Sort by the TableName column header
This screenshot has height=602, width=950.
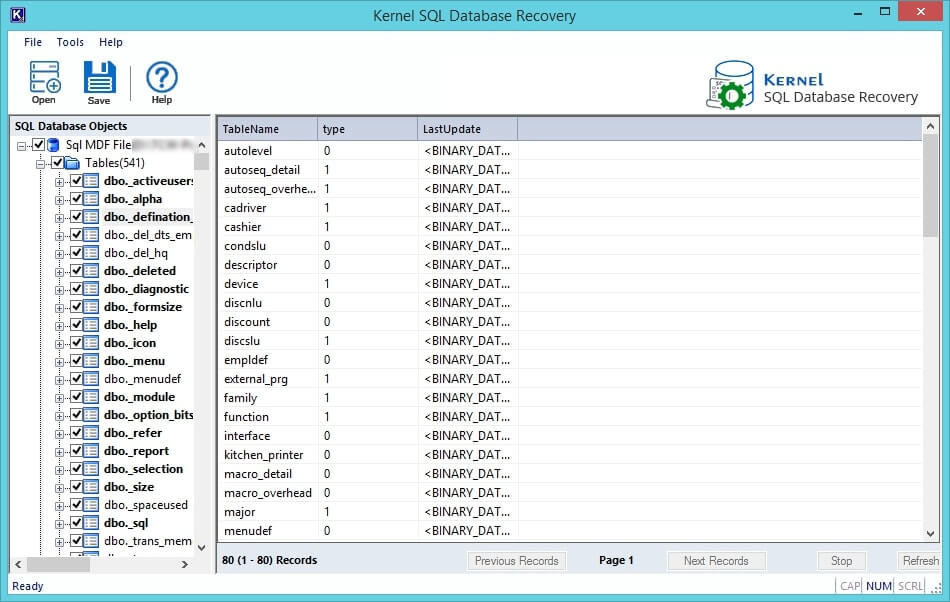pyautogui.click(x=267, y=129)
